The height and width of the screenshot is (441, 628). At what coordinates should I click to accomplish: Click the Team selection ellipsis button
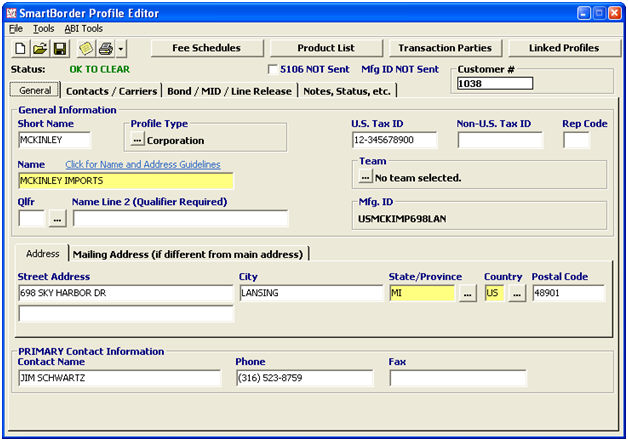point(365,177)
